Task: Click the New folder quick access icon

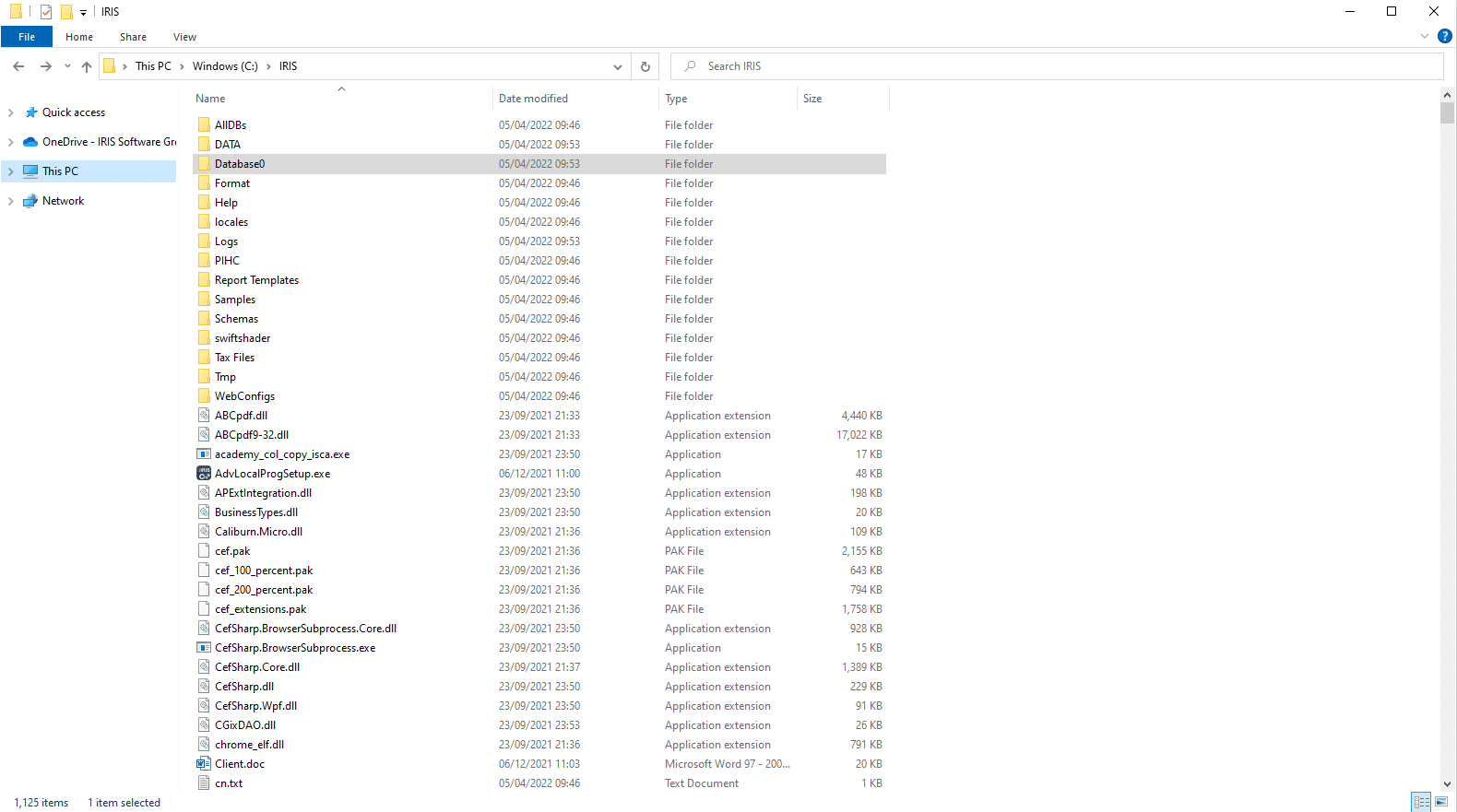Action: coord(66,12)
